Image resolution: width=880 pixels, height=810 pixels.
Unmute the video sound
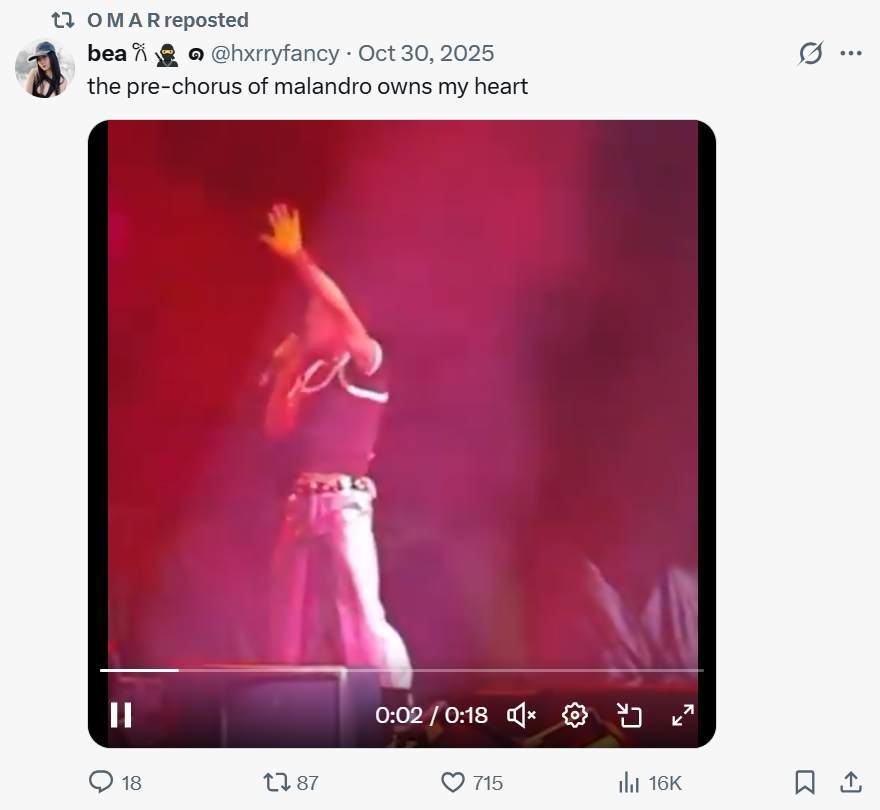tap(522, 715)
